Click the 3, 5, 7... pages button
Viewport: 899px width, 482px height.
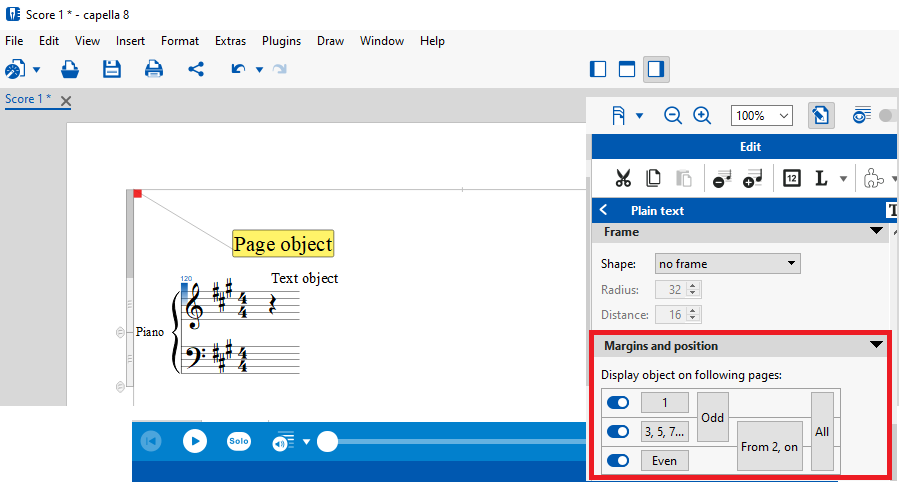click(x=665, y=432)
